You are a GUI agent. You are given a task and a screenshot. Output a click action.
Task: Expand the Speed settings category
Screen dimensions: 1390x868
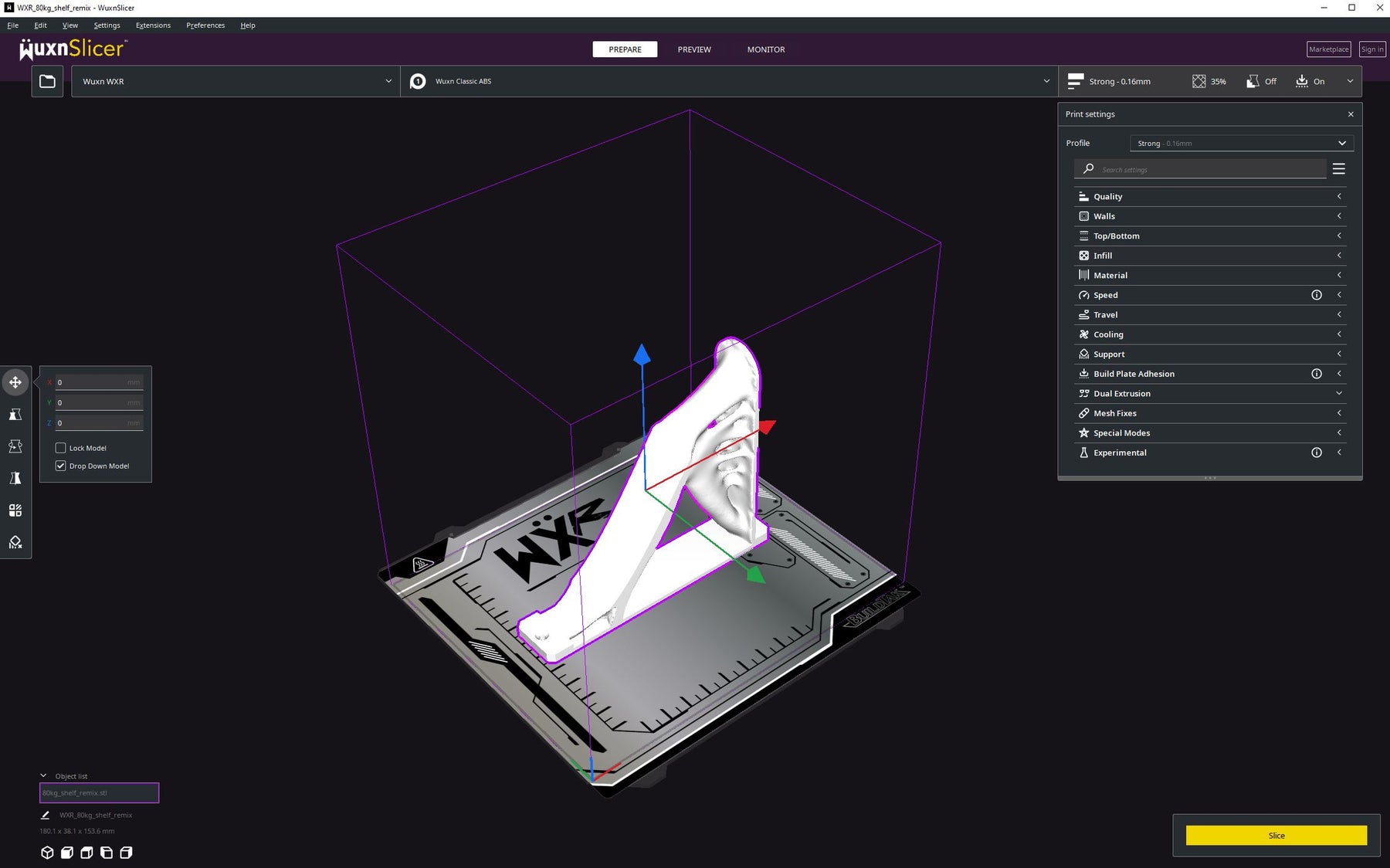click(1210, 295)
